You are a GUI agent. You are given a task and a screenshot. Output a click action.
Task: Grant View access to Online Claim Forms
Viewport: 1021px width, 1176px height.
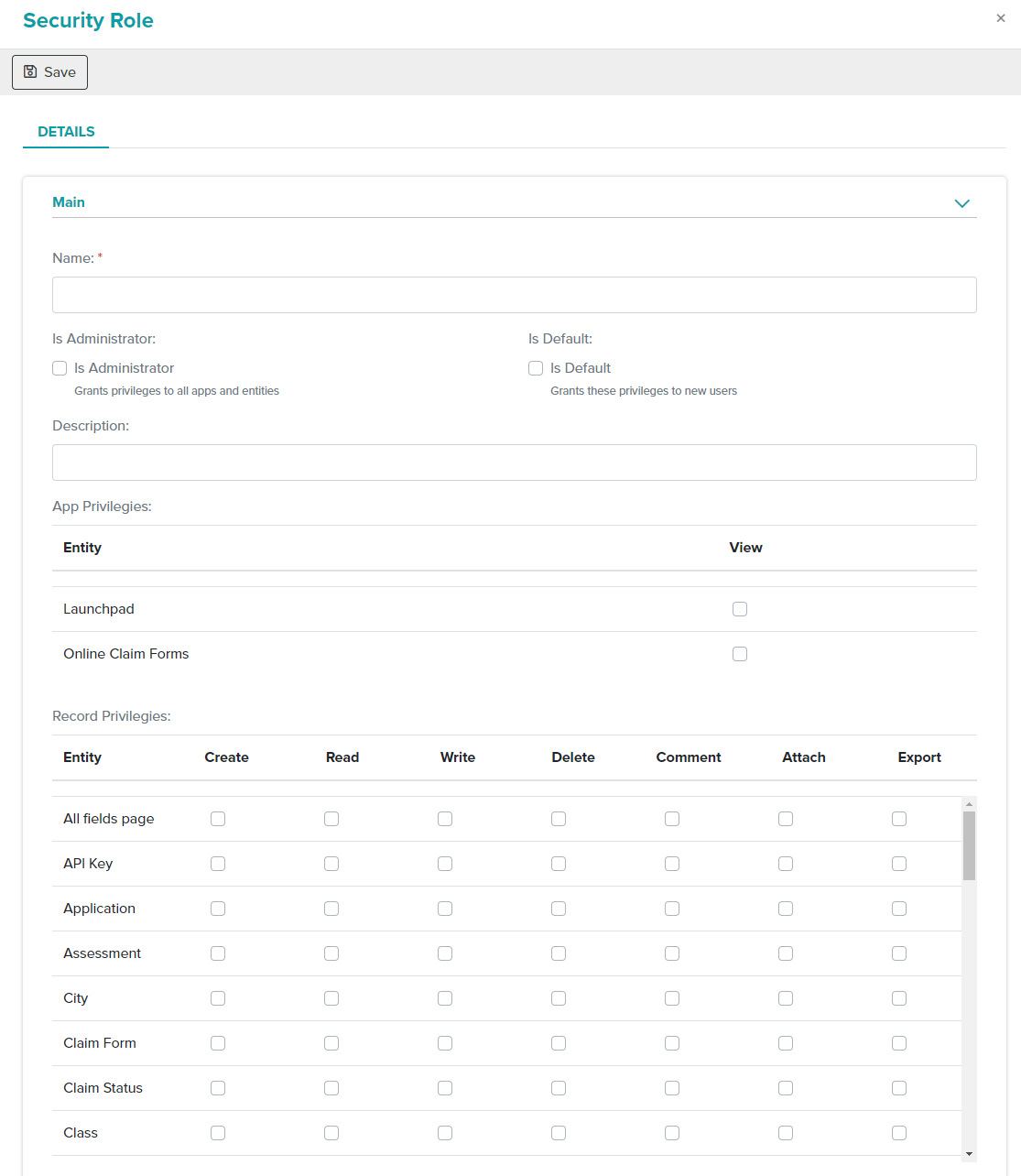coord(740,654)
